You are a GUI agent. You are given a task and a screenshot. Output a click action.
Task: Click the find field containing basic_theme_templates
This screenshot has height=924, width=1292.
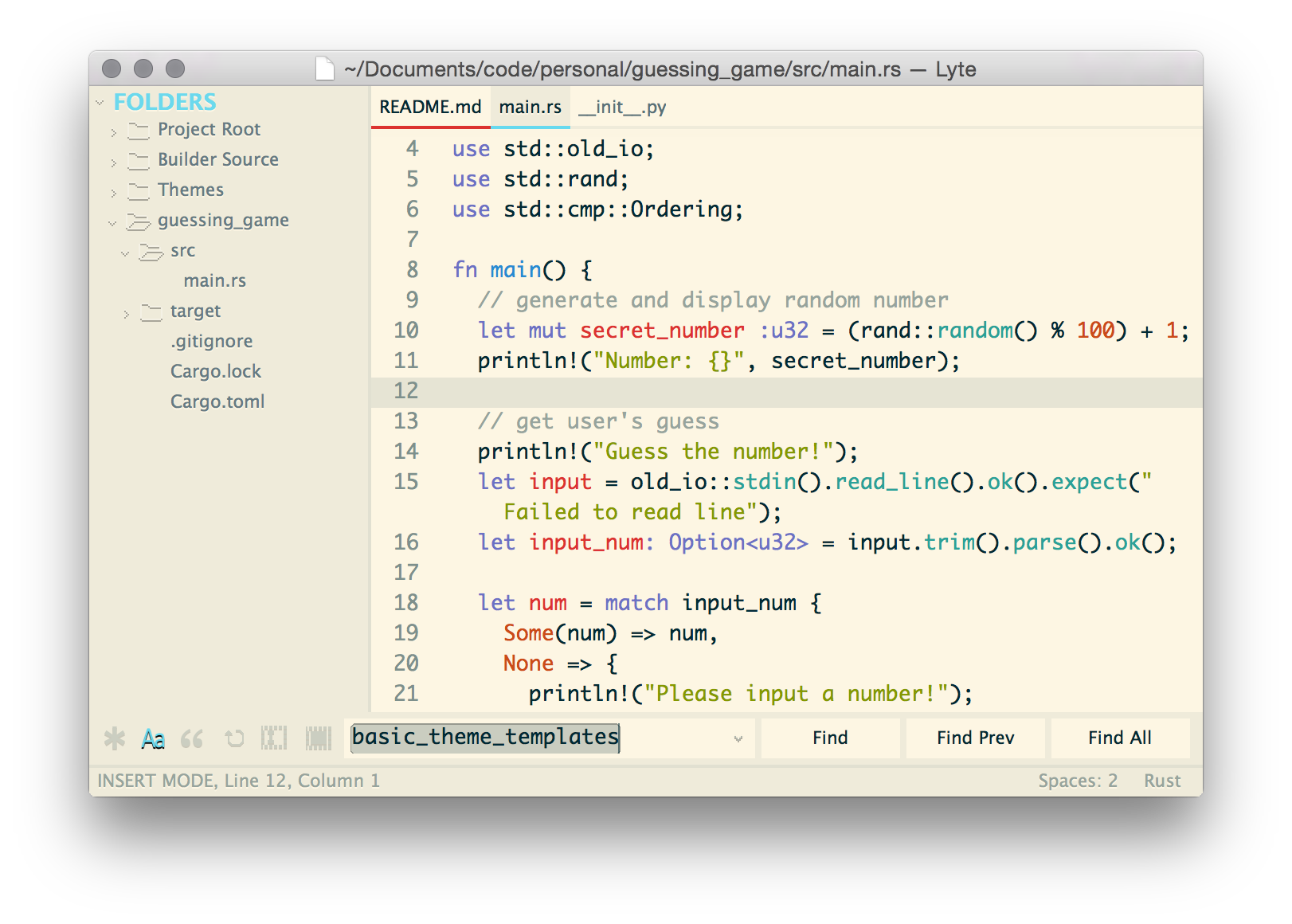pos(550,738)
